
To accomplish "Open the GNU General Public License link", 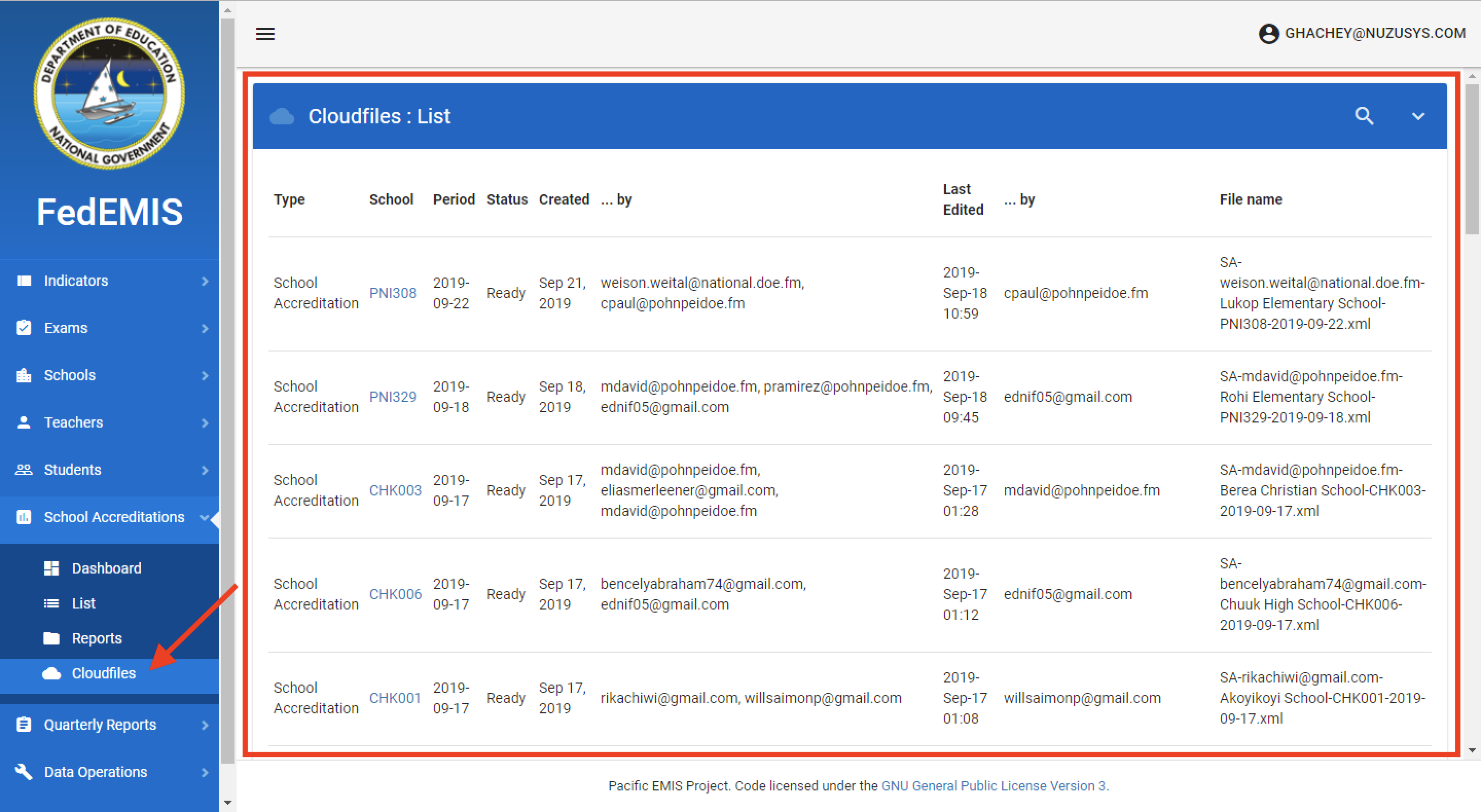I will pyautogui.click(x=994, y=786).
